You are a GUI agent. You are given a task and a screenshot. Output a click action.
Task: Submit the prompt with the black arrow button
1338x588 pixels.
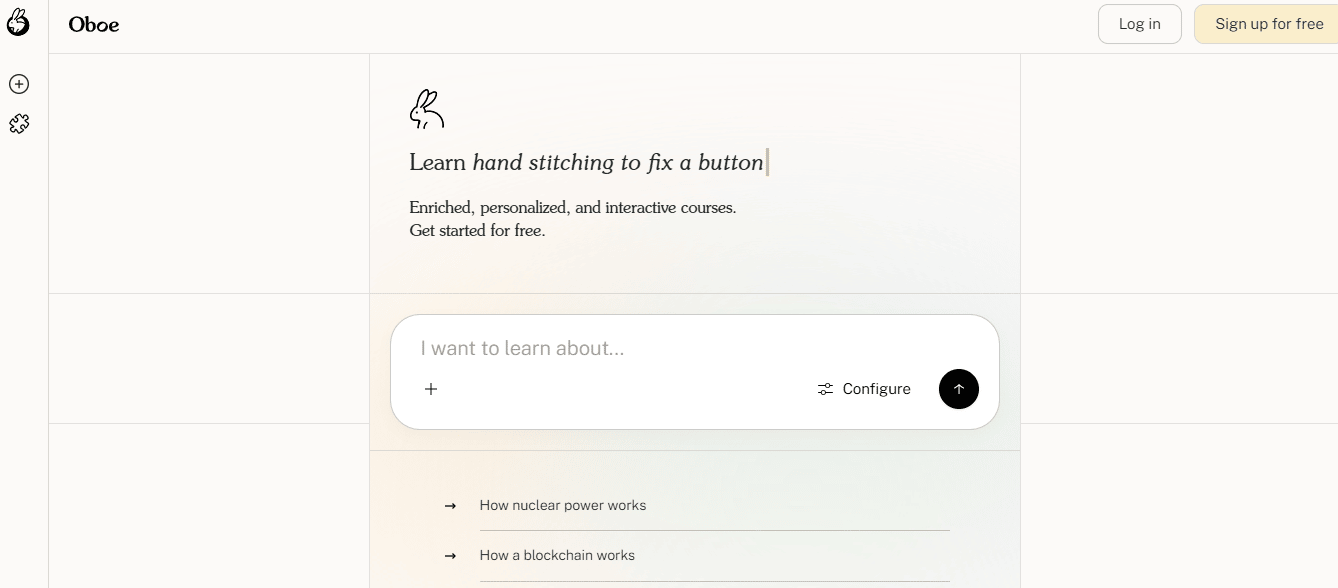(958, 389)
